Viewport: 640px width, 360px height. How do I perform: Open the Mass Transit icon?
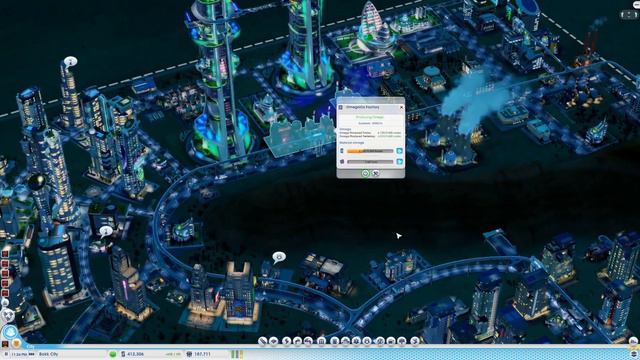click(x=391, y=342)
